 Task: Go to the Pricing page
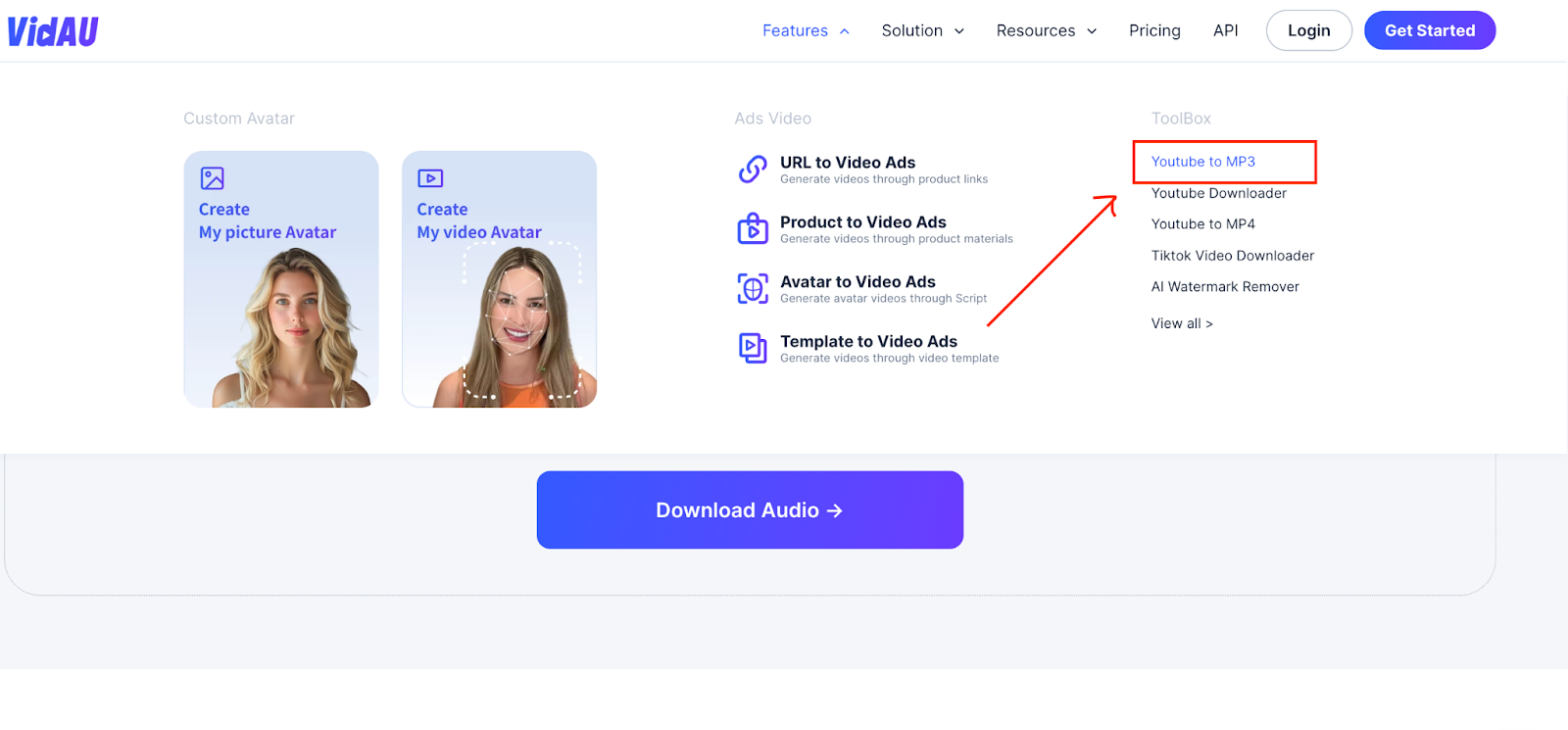[x=1154, y=31]
